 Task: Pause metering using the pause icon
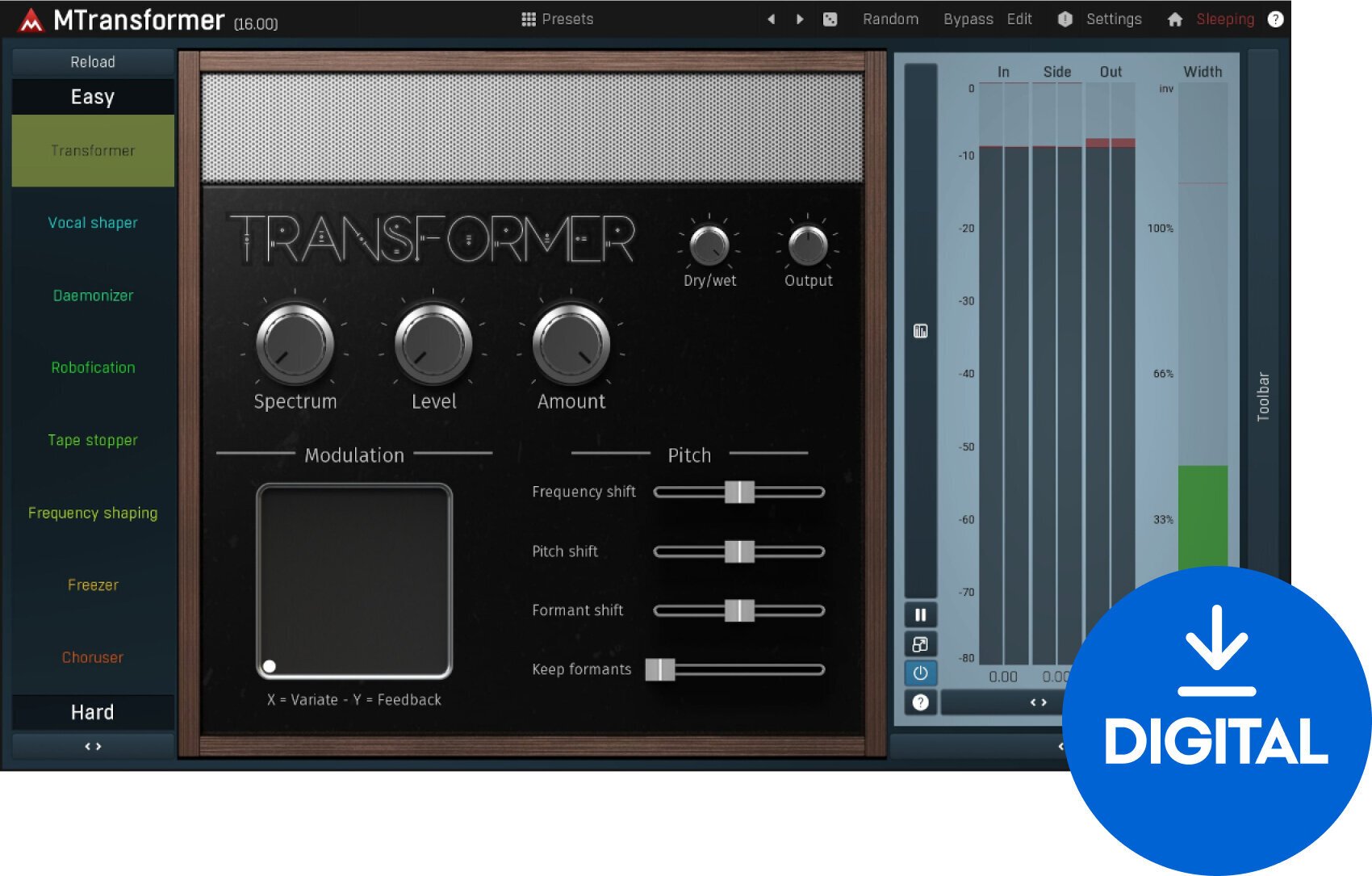tap(920, 614)
